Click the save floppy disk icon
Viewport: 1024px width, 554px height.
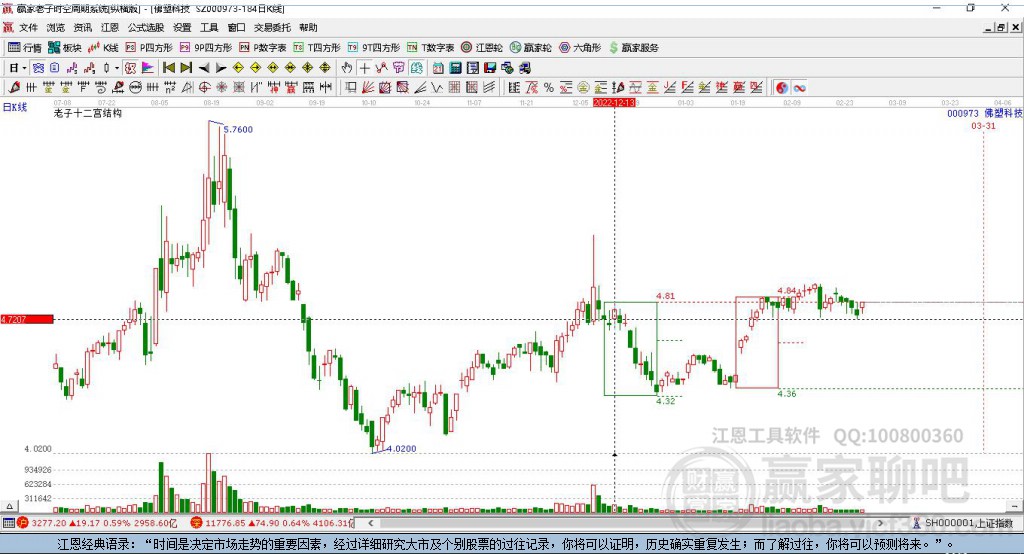click(x=490, y=68)
